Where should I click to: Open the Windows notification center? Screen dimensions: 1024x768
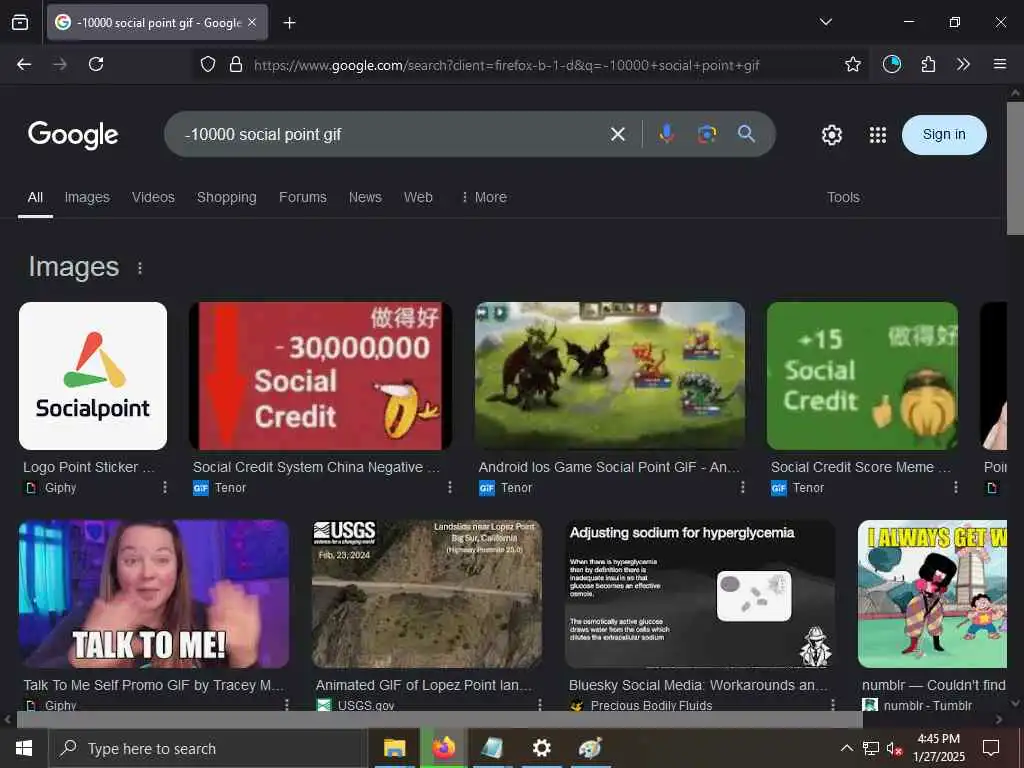tap(991, 748)
